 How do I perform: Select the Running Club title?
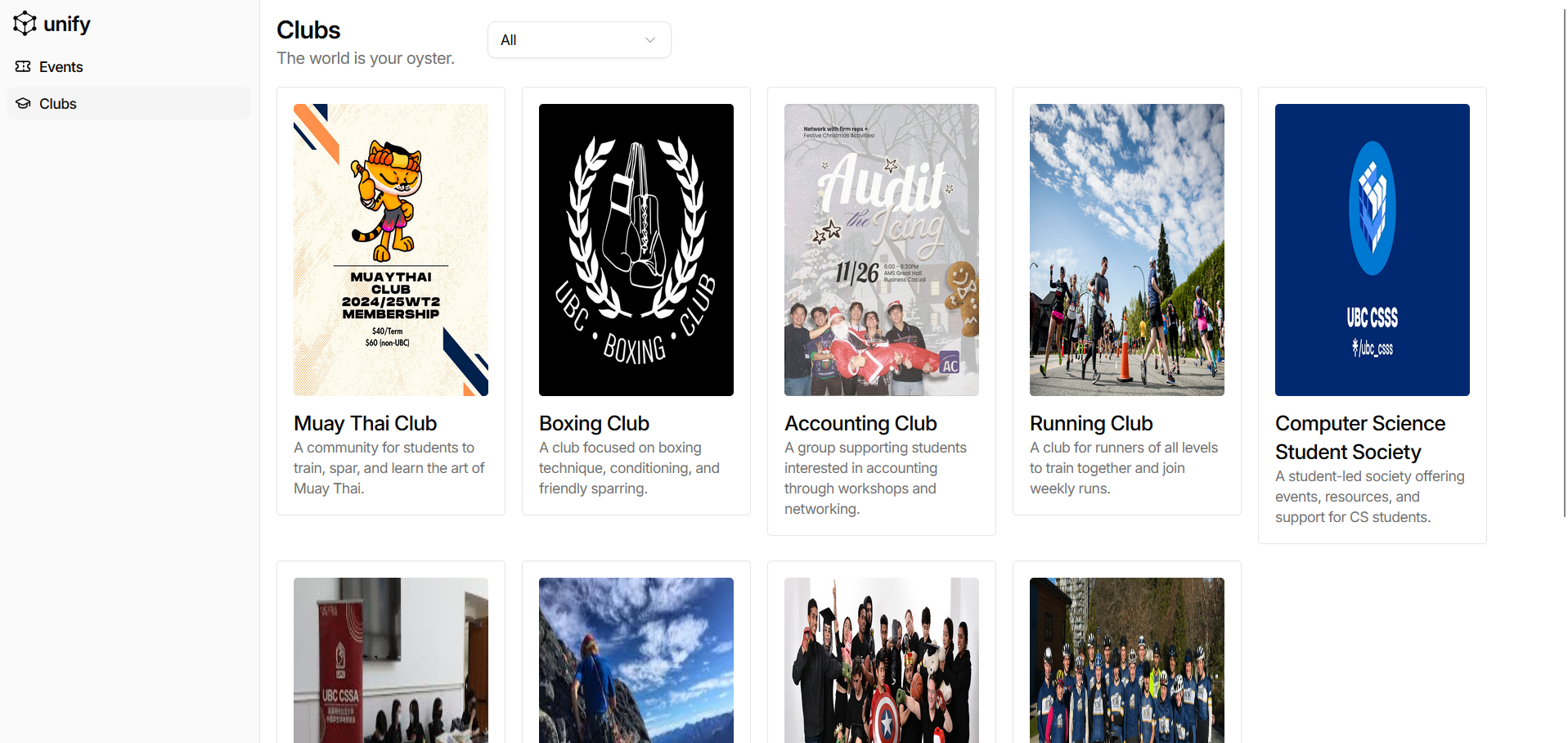tap(1091, 423)
